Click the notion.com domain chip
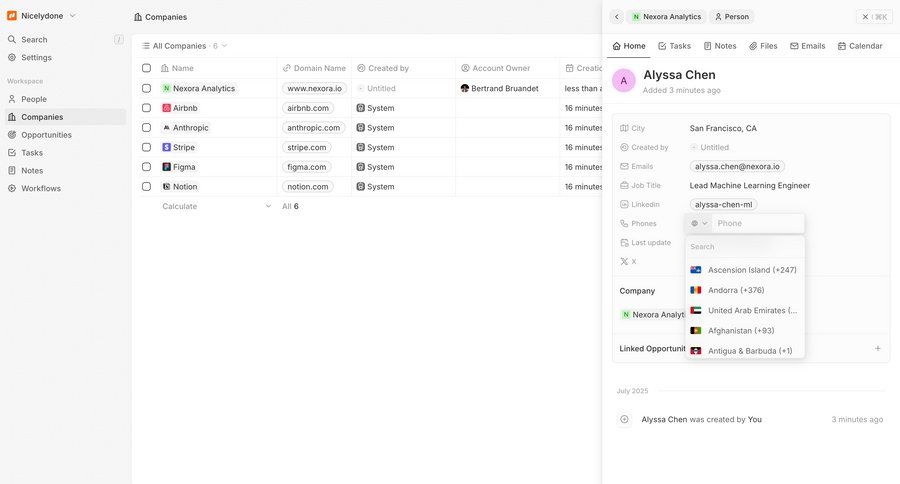Image resolution: width=900 pixels, height=484 pixels. 308,187
